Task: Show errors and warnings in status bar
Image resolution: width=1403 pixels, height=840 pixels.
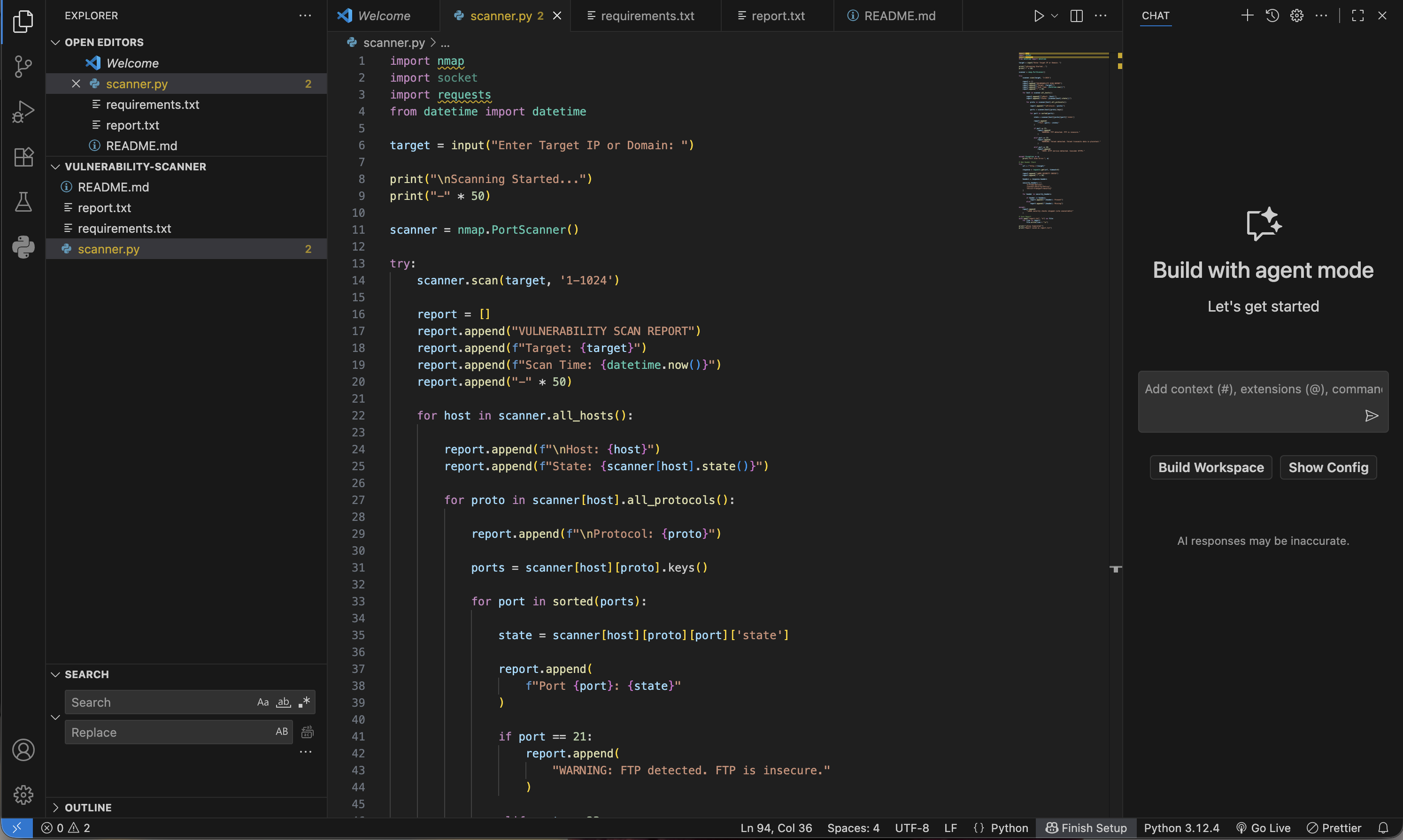Action: click(66, 827)
